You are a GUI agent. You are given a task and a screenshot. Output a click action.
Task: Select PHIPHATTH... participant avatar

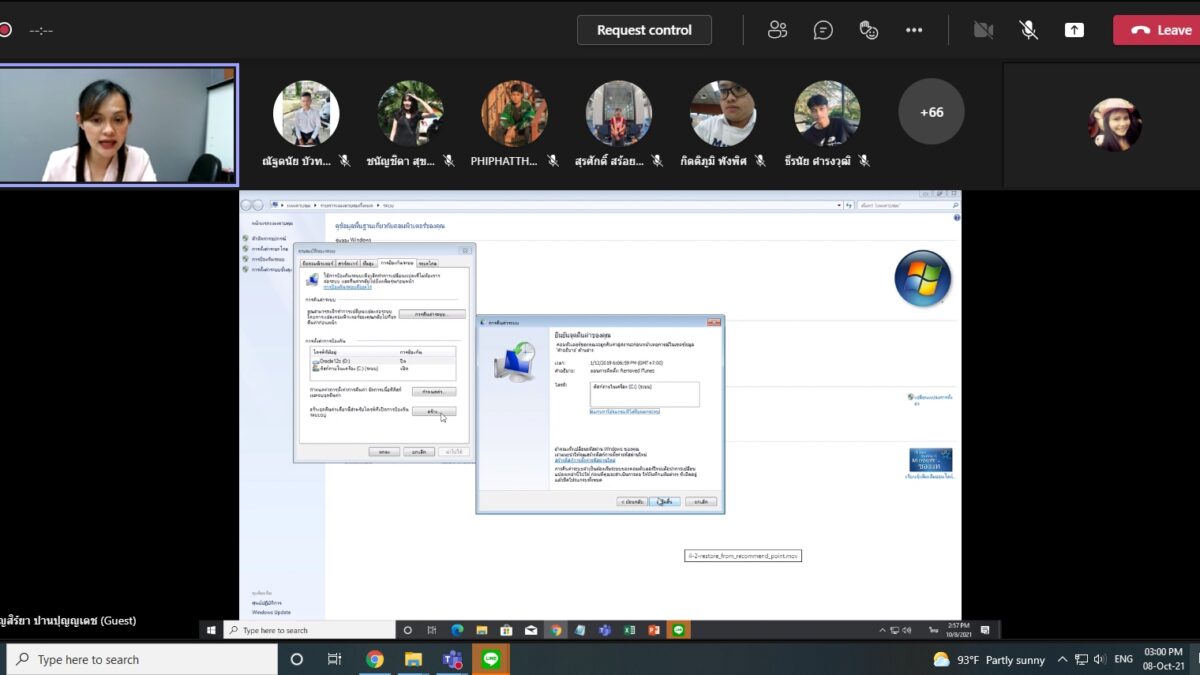point(514,114)
